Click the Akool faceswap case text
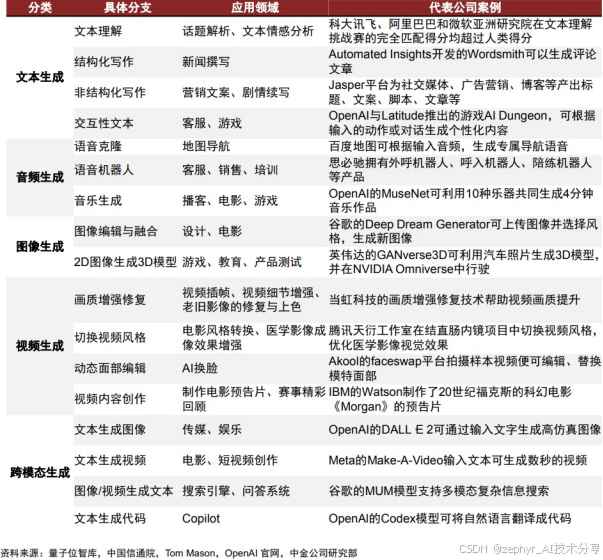Viewport: 603px width, 560px height. pos(465,368)
